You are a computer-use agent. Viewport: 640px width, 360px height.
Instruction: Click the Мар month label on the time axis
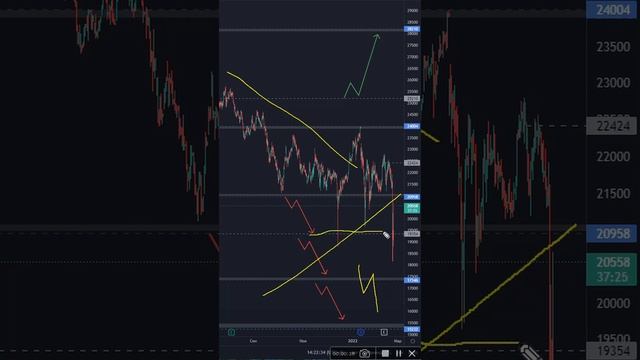coord(398,341)
